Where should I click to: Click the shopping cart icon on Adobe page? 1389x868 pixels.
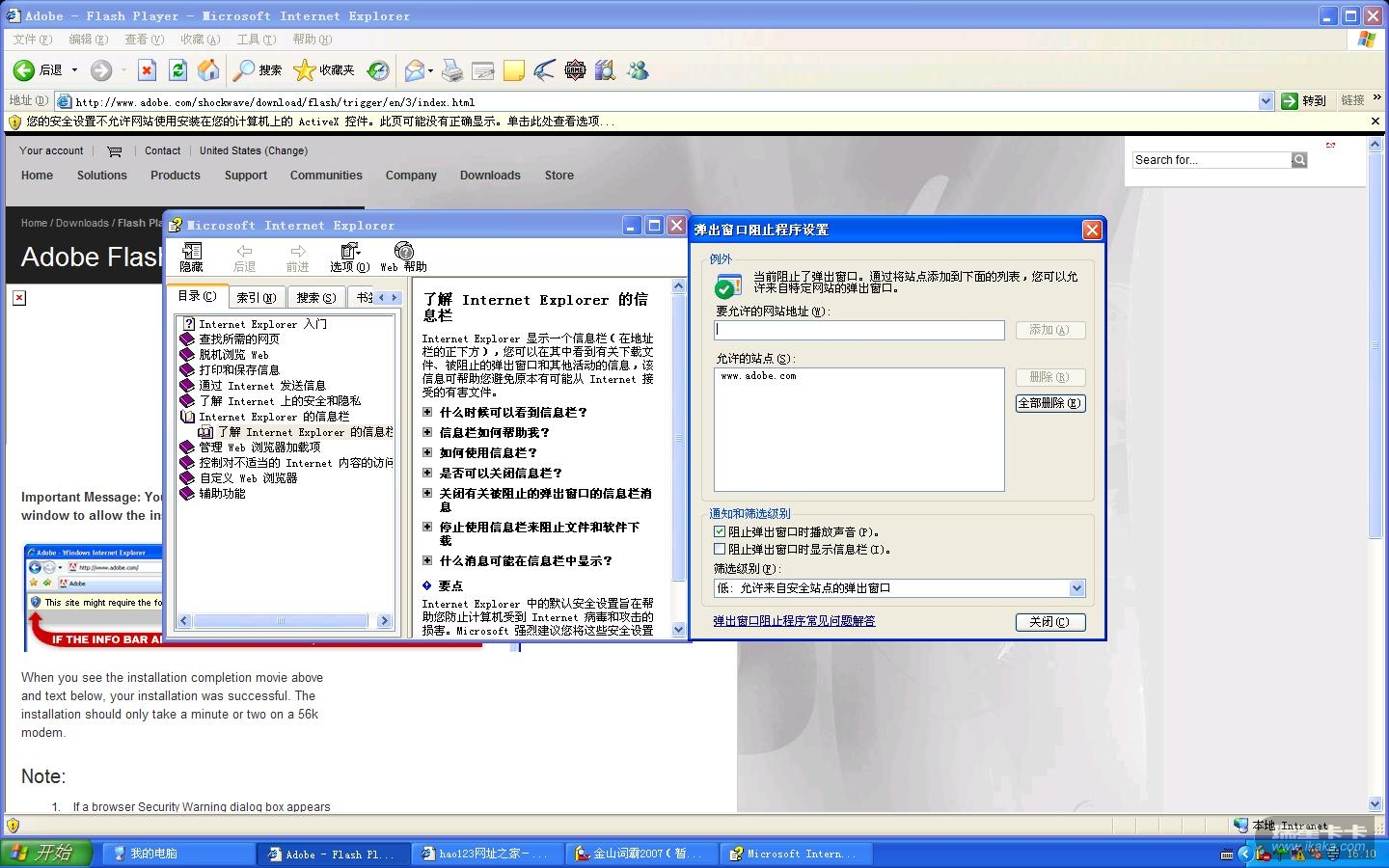(115, 151)
